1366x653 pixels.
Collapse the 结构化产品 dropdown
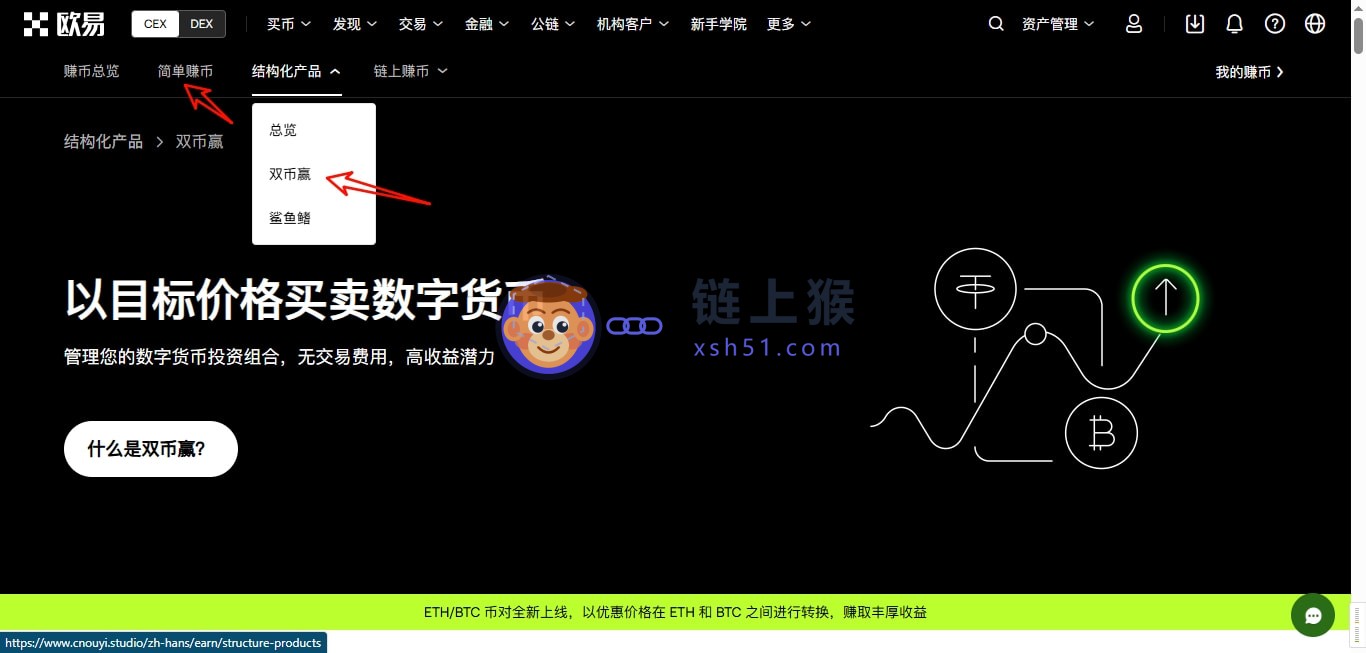tap(296, 71)
